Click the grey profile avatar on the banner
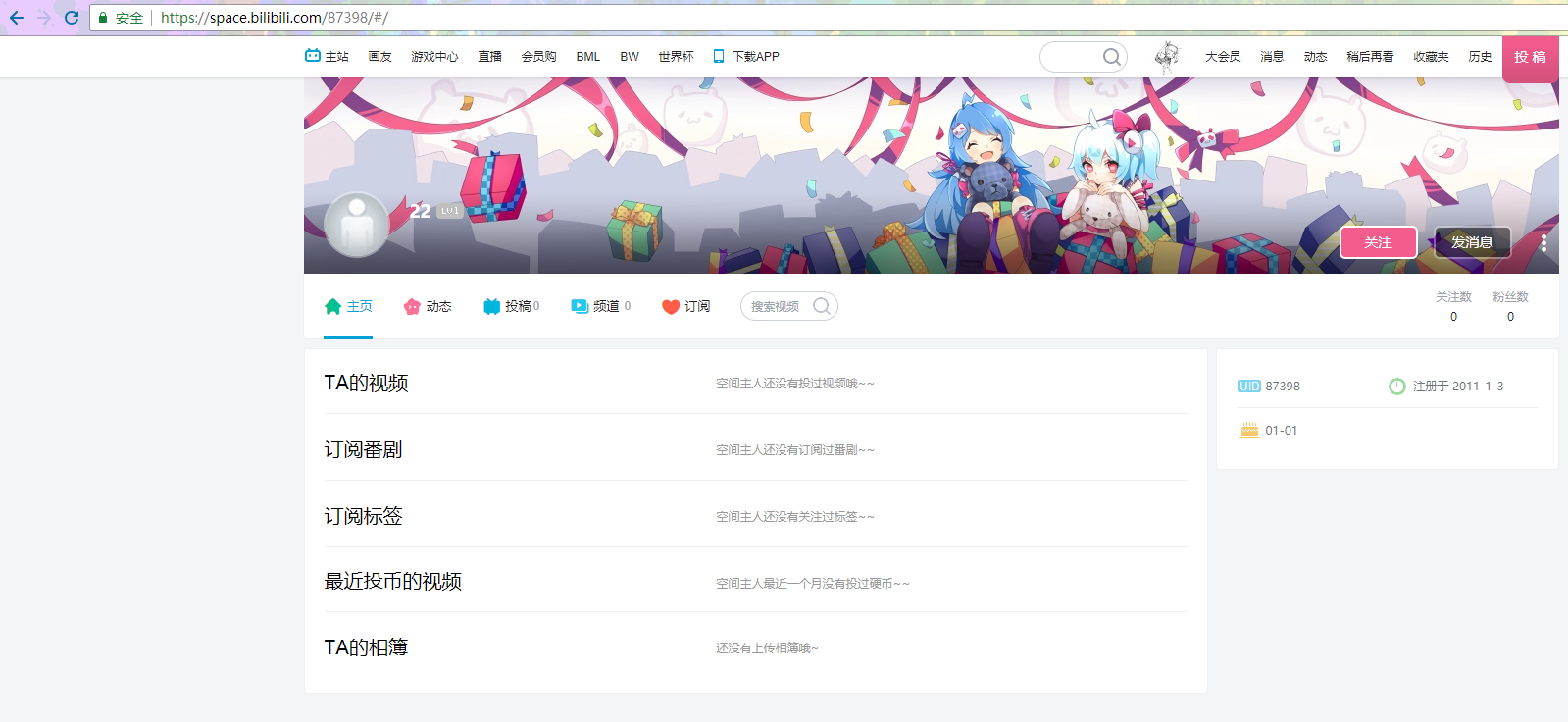 (356, 225)
